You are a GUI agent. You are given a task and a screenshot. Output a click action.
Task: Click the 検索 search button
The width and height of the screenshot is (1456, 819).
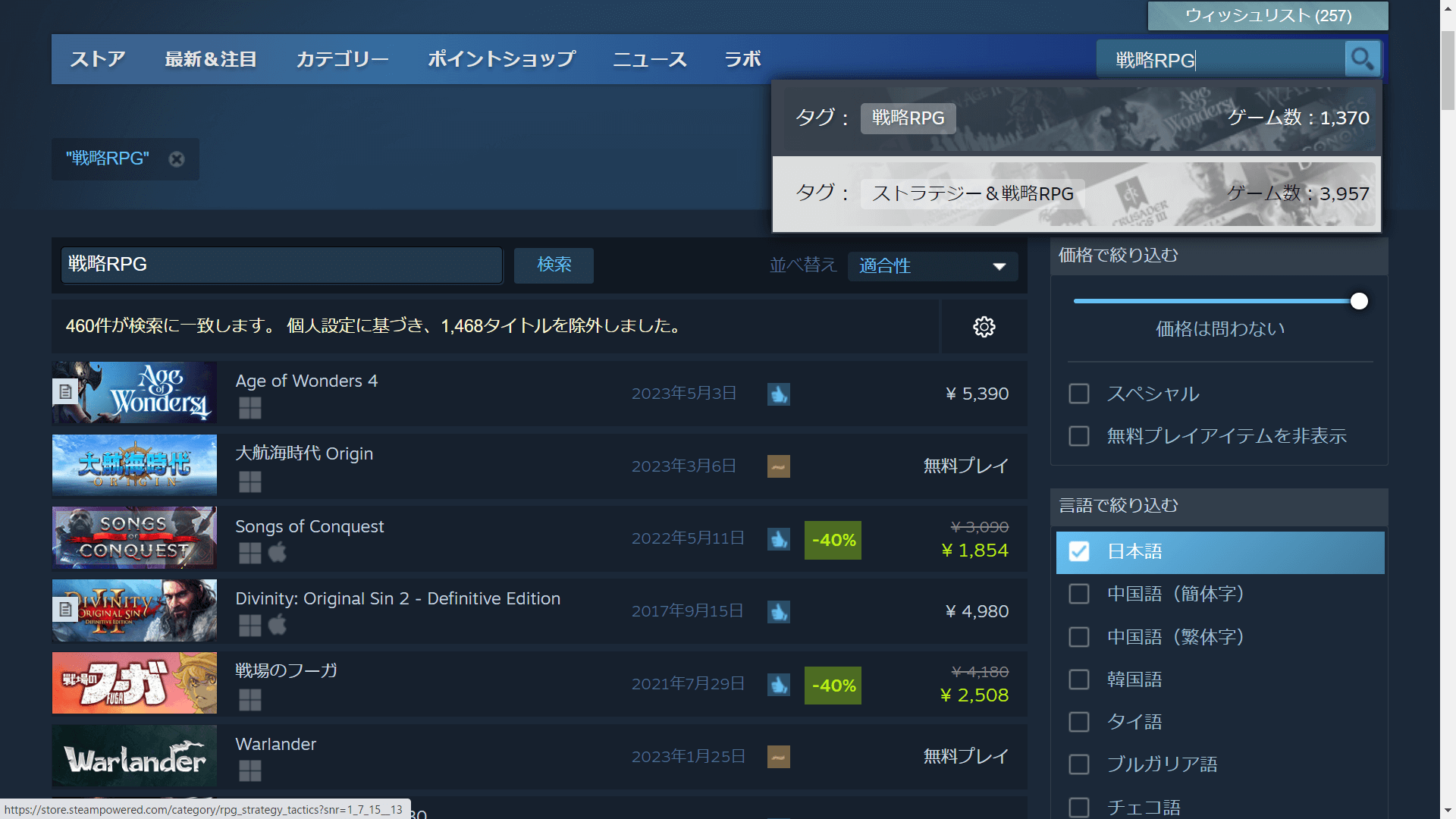(553, 265)
